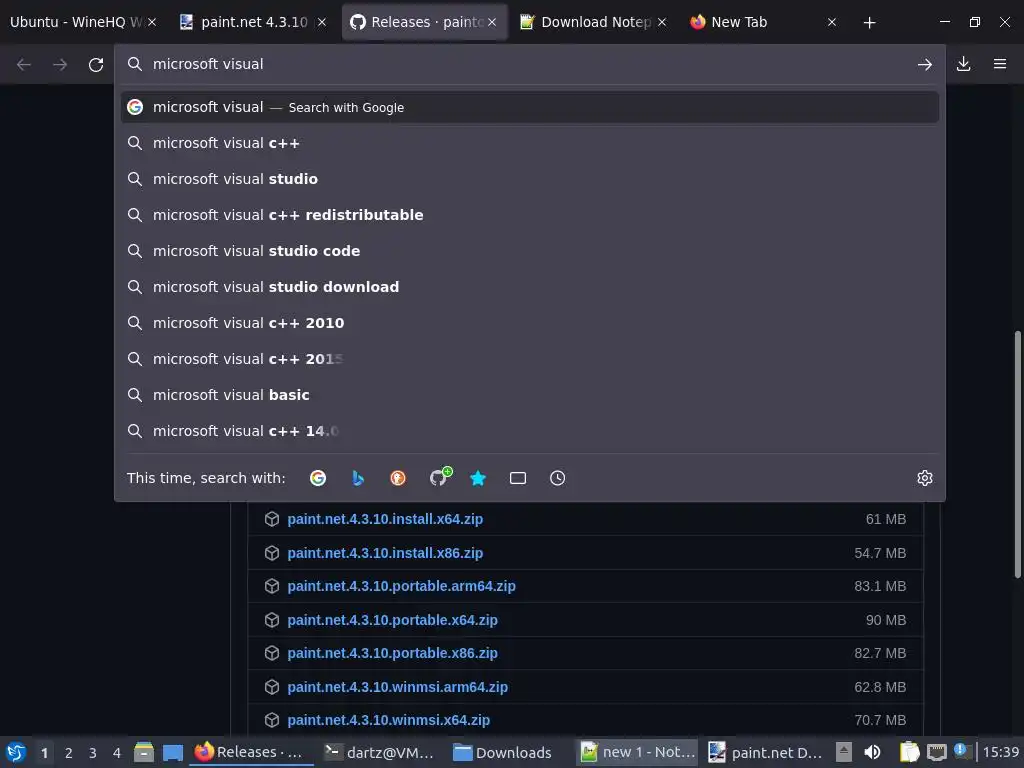Download paint.net.4.3.10.portable.arm64.zip

[x=401, y=586]
